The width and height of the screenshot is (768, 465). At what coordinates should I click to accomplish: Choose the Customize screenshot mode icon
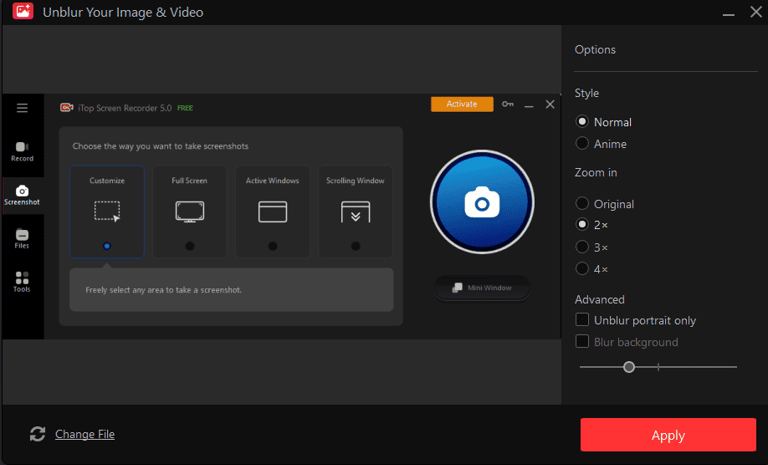coord(107,211)
